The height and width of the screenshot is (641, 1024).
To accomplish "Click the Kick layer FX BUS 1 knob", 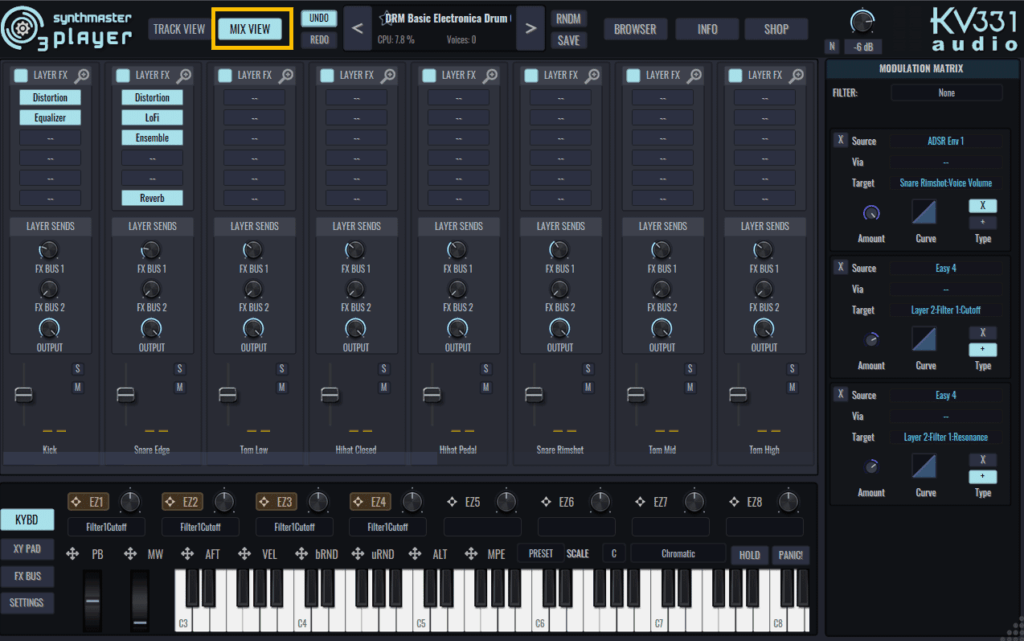I will pos(48,250).
